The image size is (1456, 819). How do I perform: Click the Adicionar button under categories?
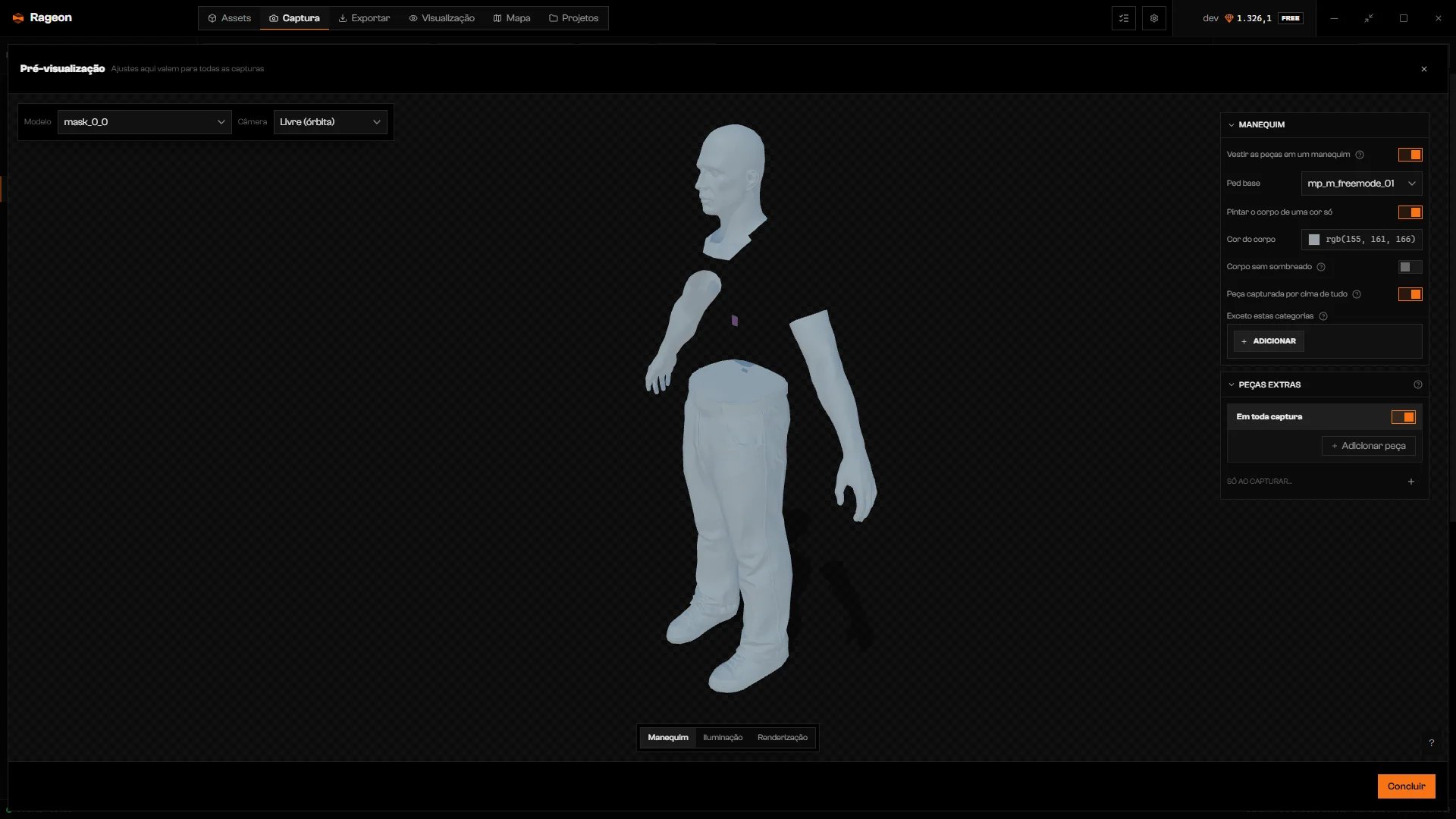pos(1269,341)
